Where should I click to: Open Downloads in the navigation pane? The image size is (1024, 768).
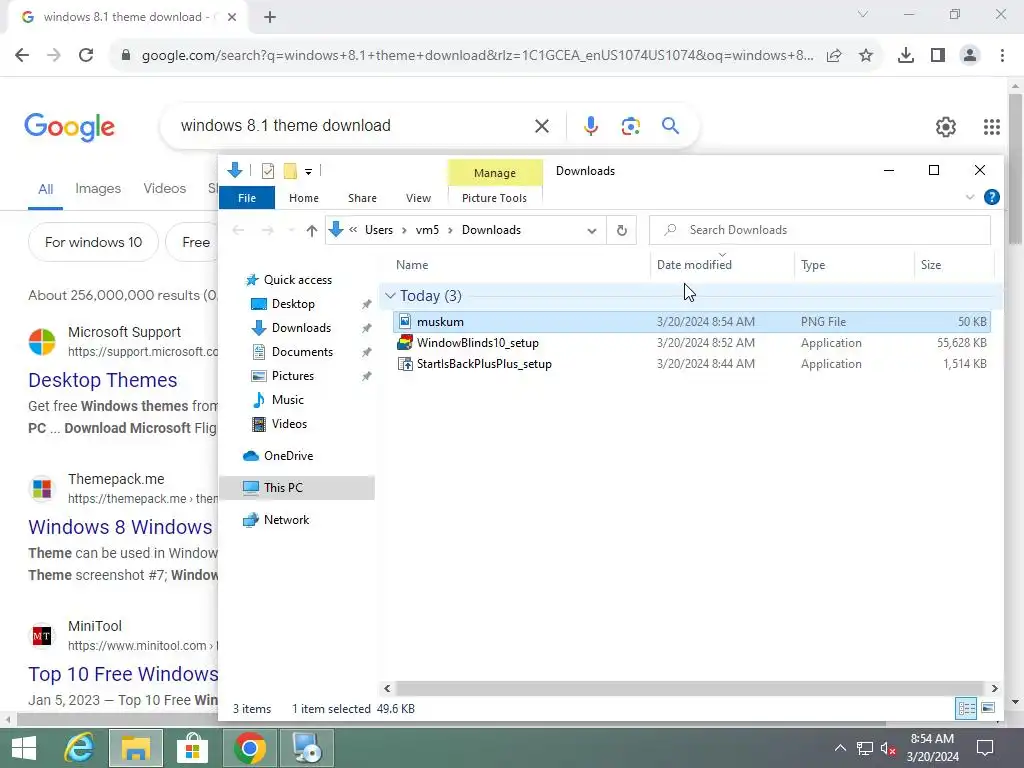301,328
